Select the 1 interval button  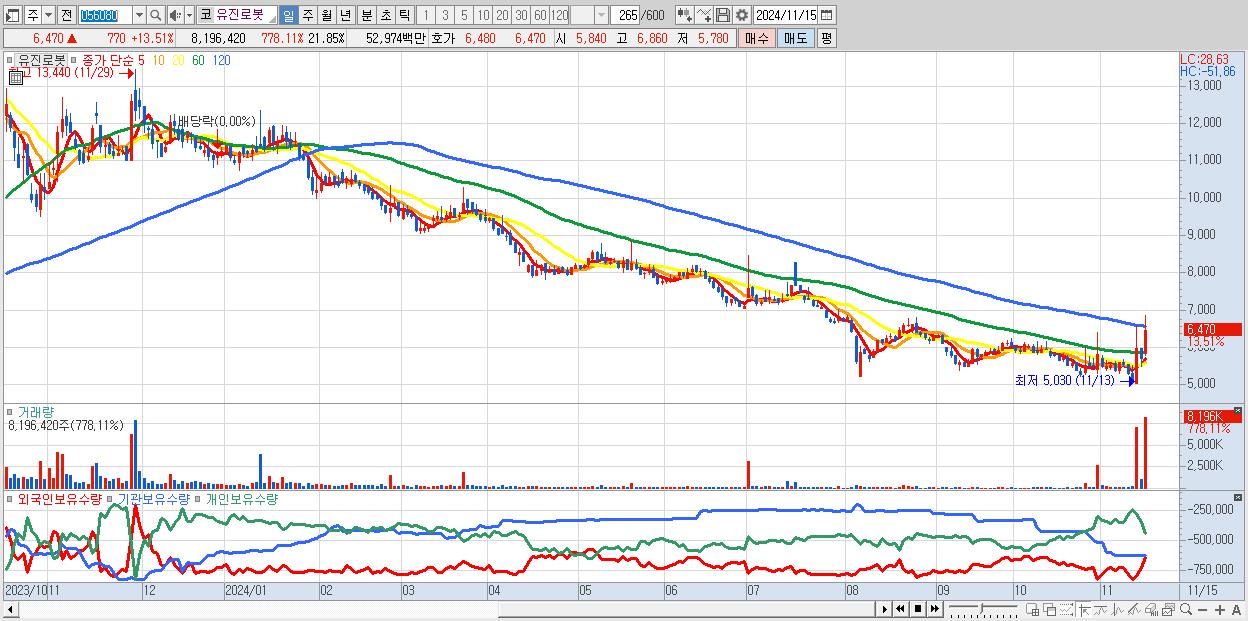pos(425,16)
